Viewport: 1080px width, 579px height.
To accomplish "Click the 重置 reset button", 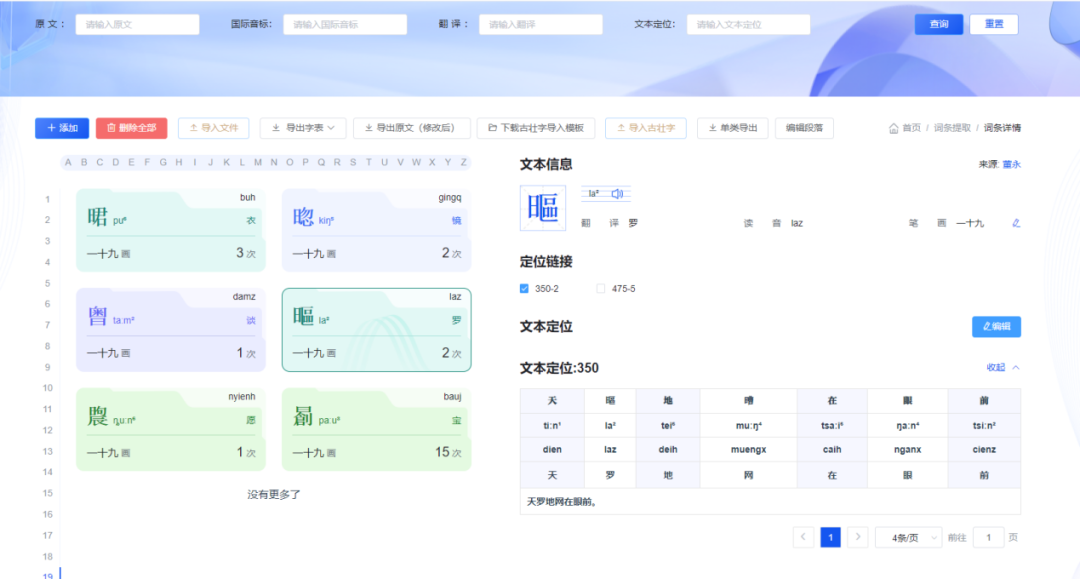I will [993, 23].
